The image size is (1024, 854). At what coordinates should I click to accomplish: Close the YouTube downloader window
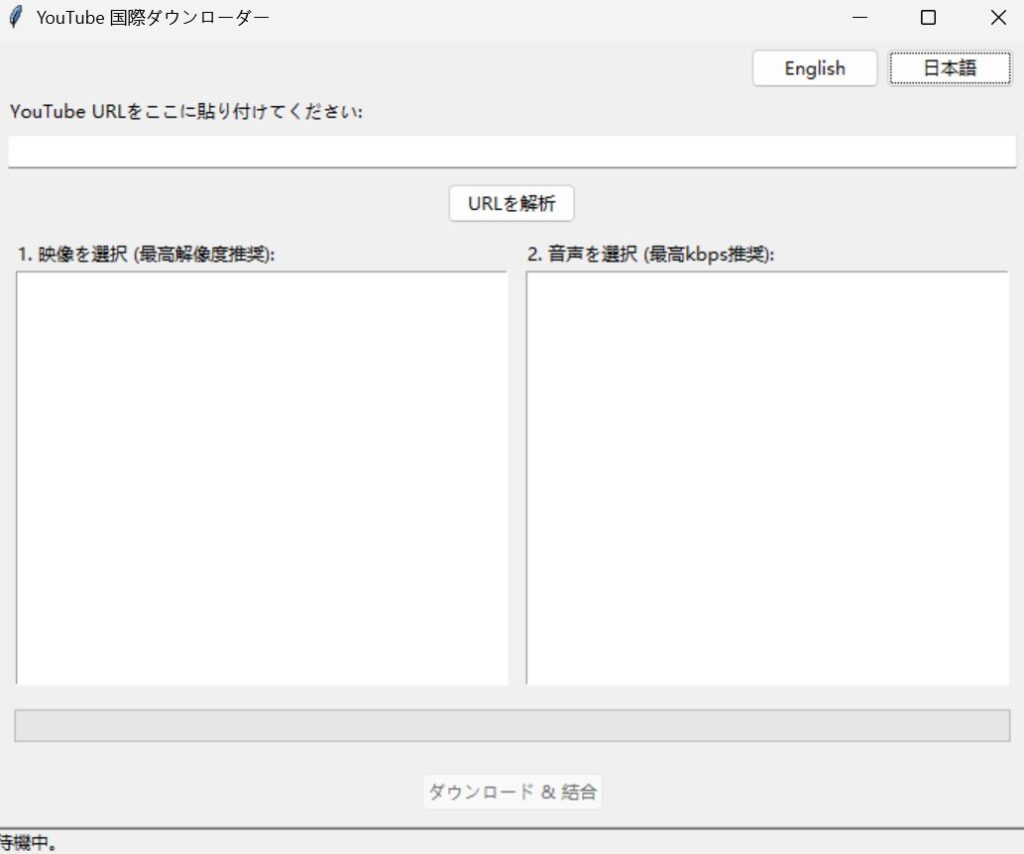(998, 18)
